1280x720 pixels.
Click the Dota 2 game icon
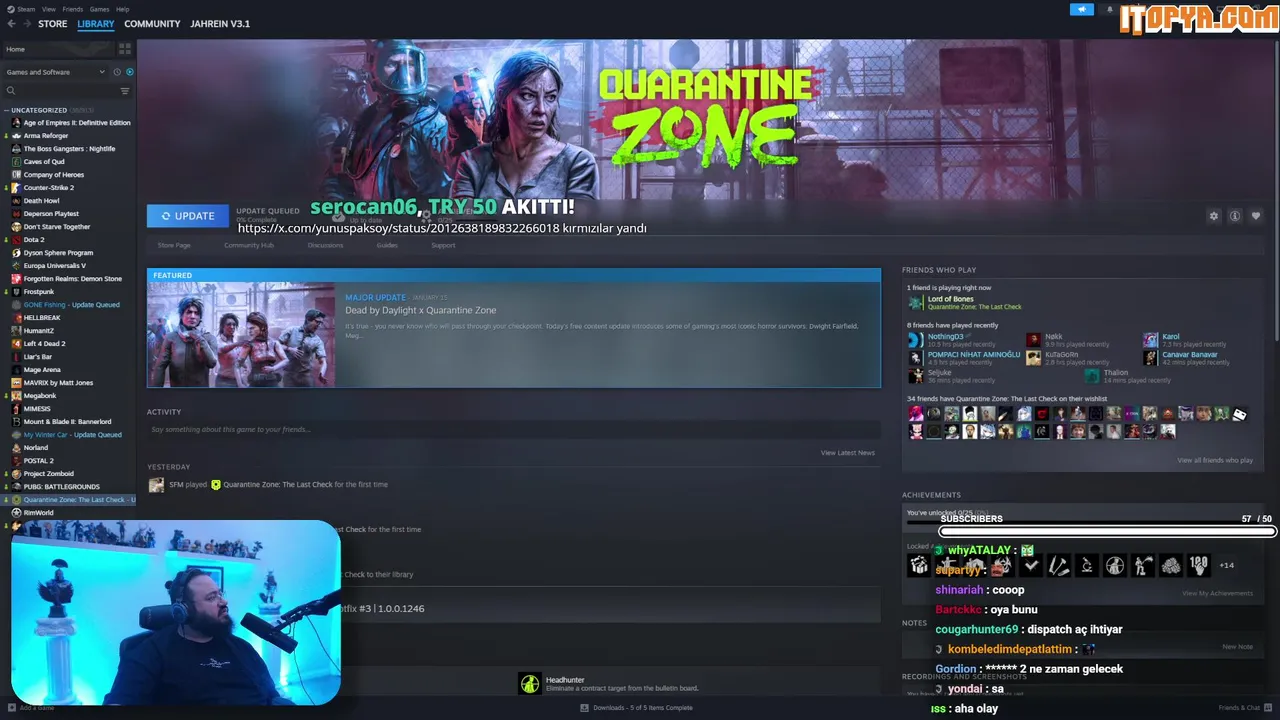click(x=16, y=240)
